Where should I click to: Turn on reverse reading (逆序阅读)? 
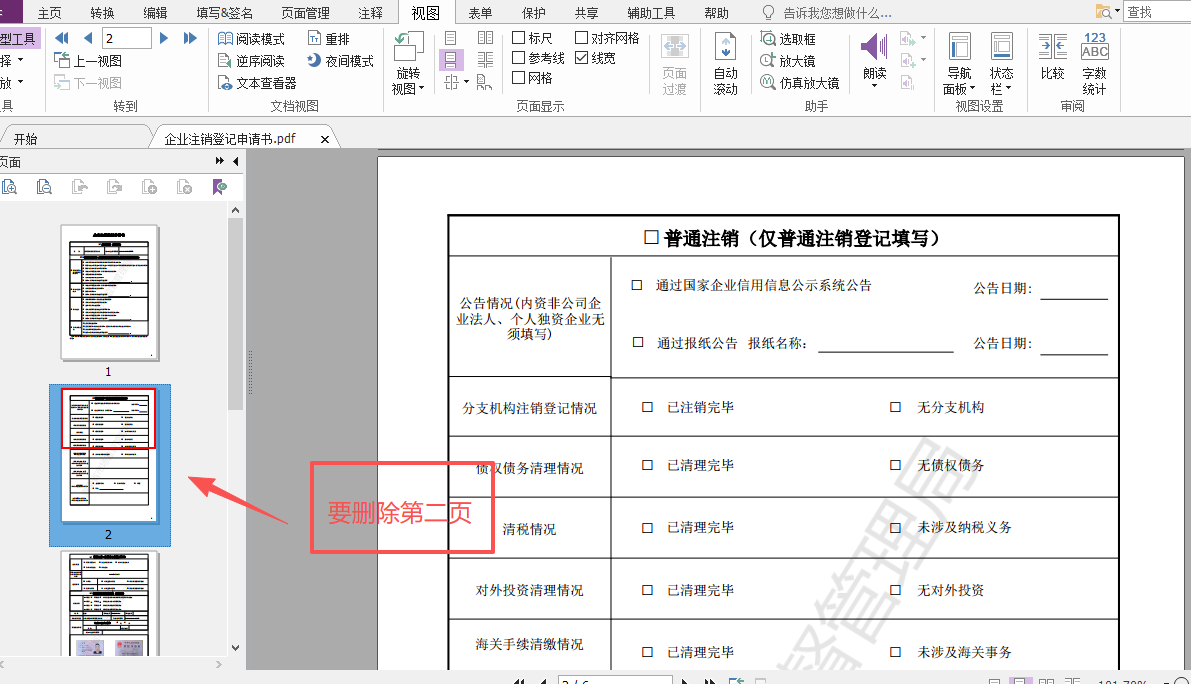pos(251,61)
